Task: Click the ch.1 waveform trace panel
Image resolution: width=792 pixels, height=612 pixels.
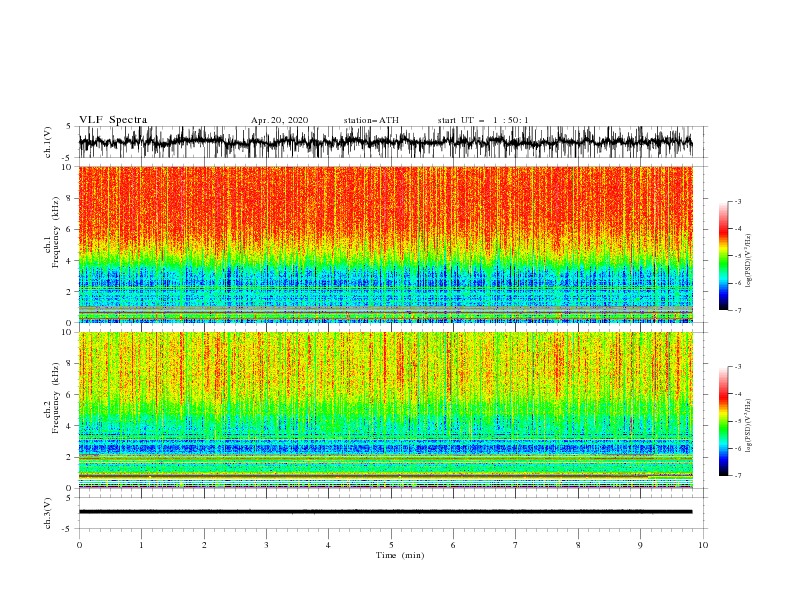Action: pyautogui.click(x=392, y=142)
